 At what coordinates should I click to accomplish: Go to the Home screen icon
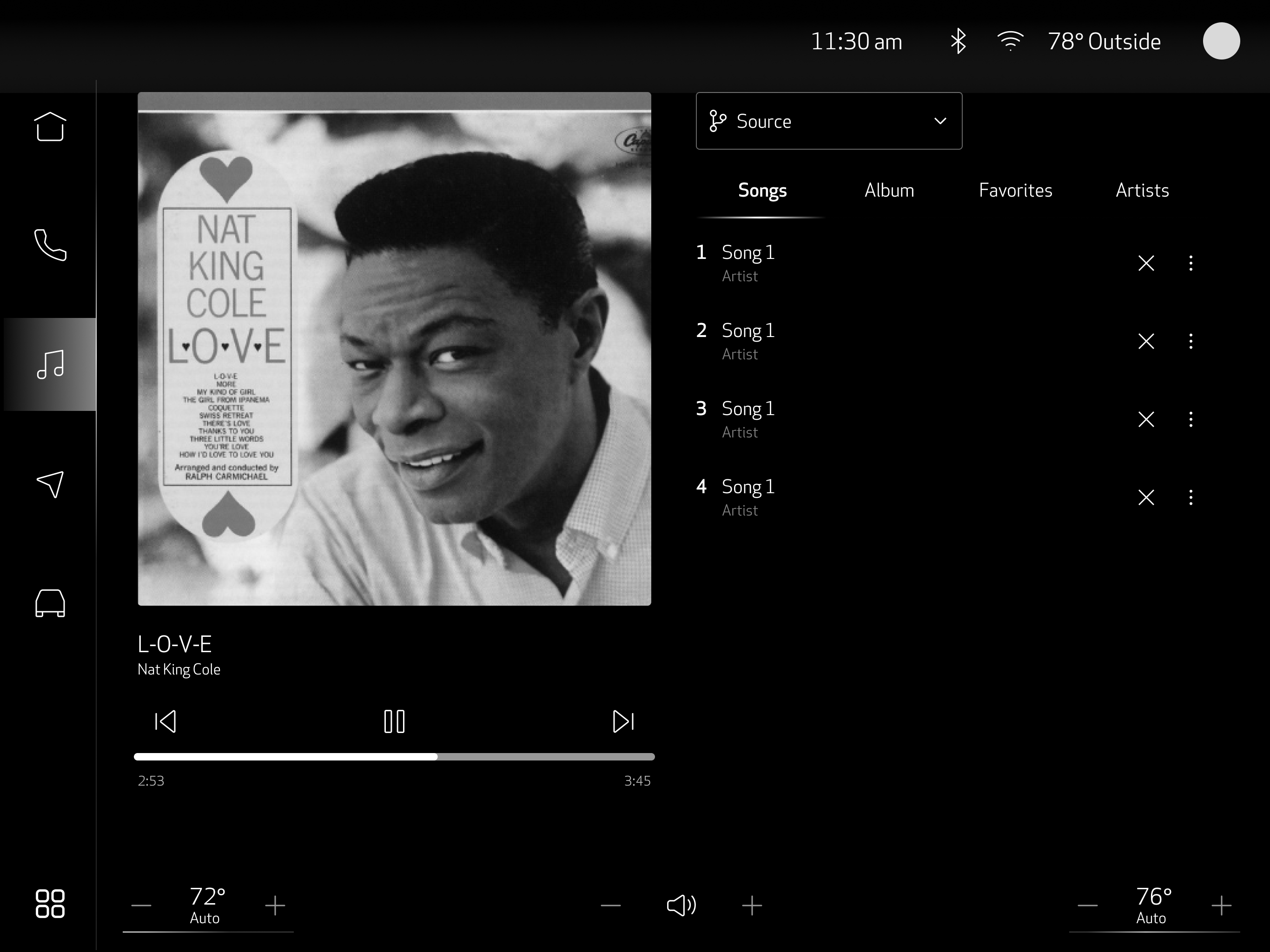pos(50,126)
